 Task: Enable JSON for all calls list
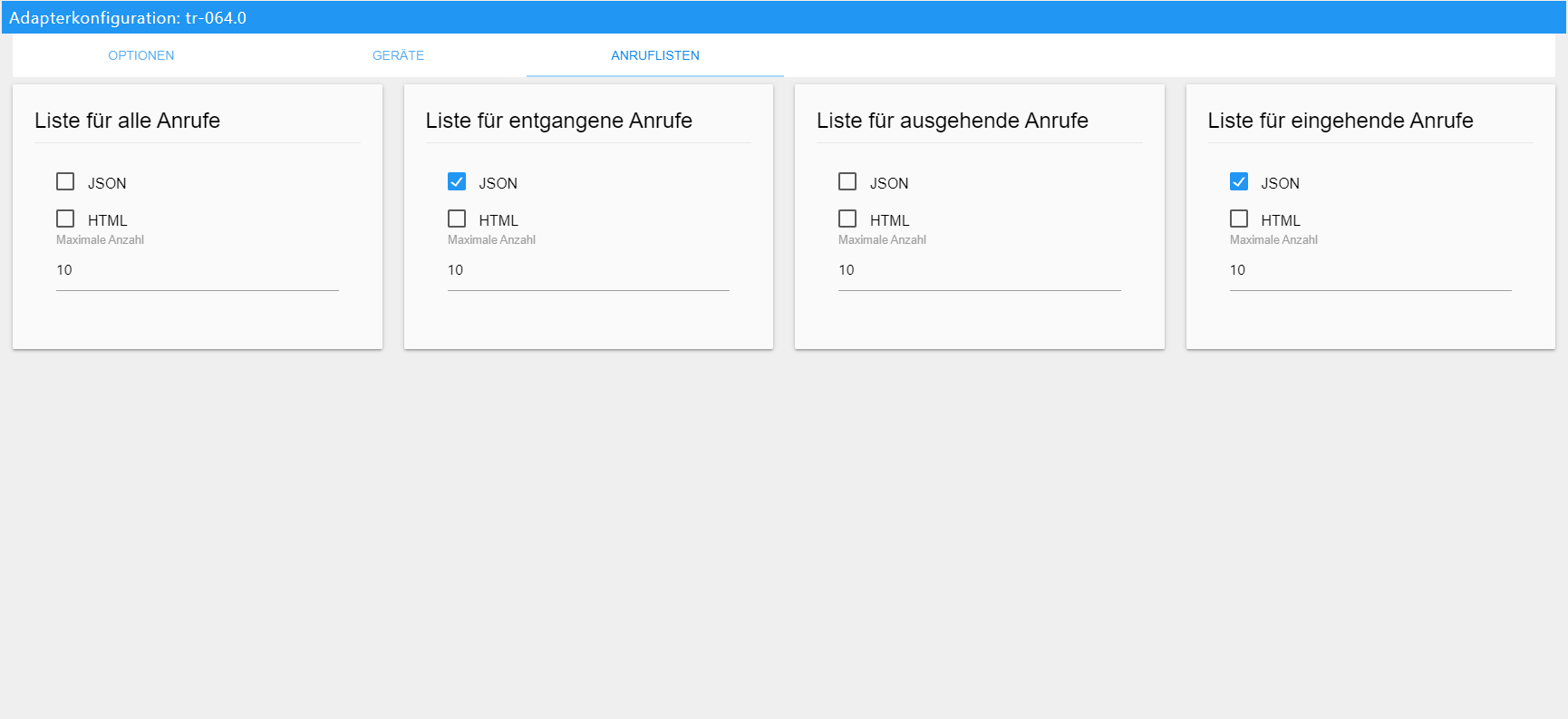tap(65, 182)
